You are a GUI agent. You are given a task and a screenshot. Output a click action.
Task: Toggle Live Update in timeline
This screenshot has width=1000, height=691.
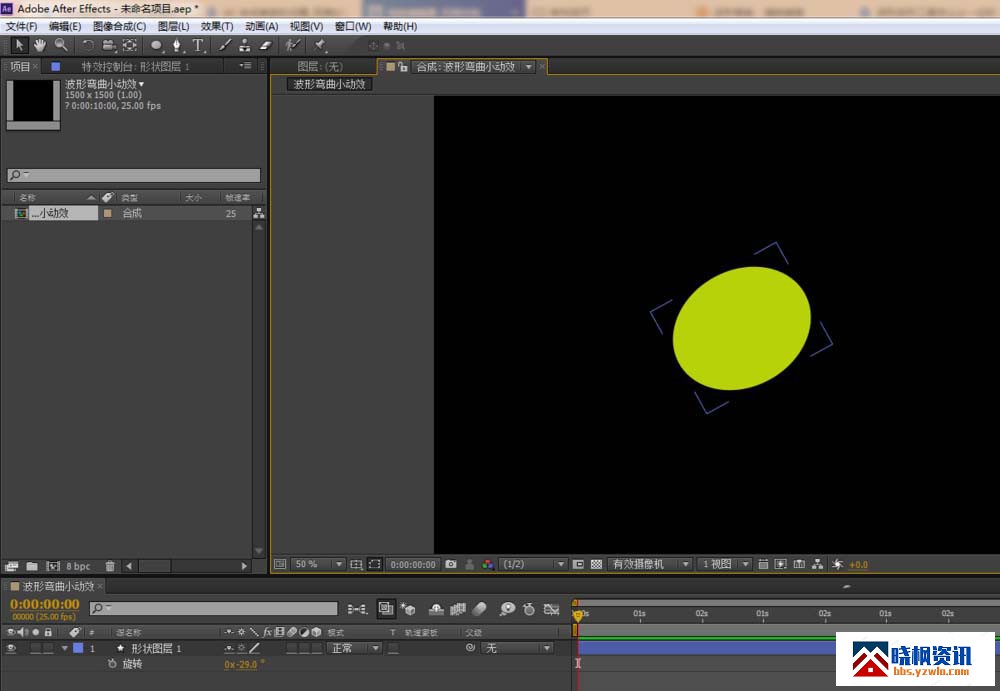coord(386,609)
